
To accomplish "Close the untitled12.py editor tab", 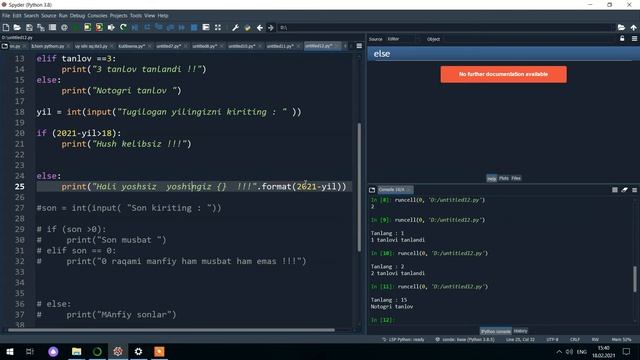I will coord(337,46).
